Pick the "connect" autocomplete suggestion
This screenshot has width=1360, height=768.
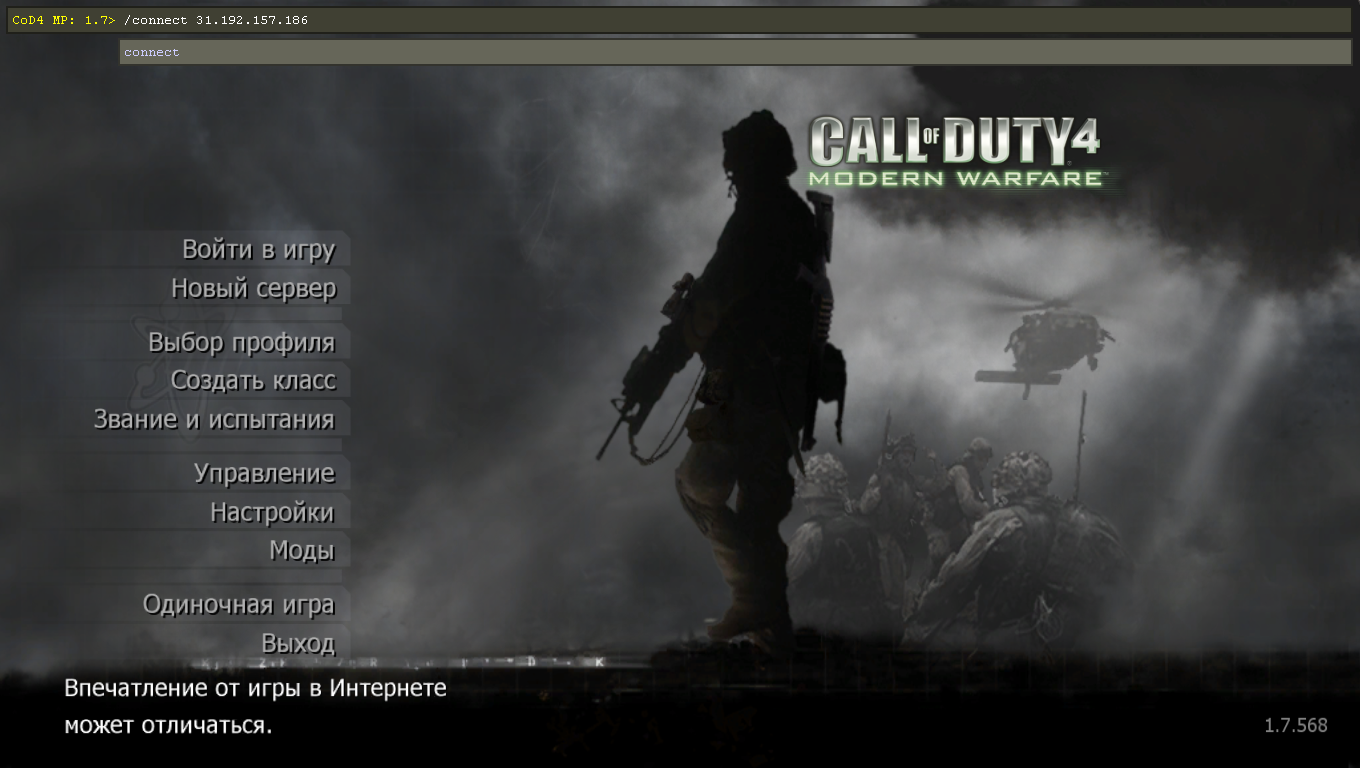(152, 52)
